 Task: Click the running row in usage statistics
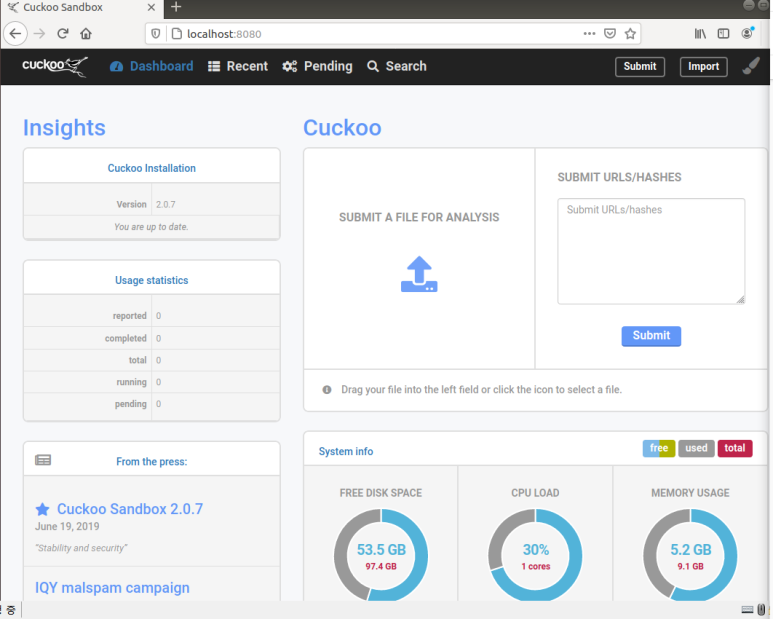pyautogui.click(x=152, y=382)
